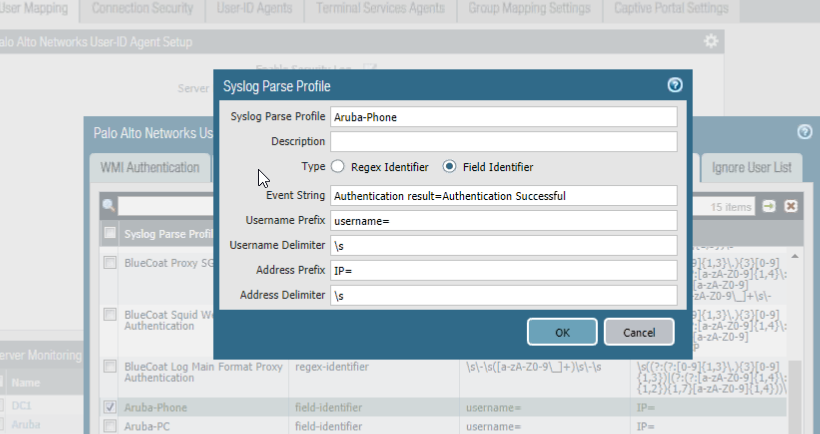Select Regex Identifier type
This screenshot has width=820, height=434.
(338, 166)
